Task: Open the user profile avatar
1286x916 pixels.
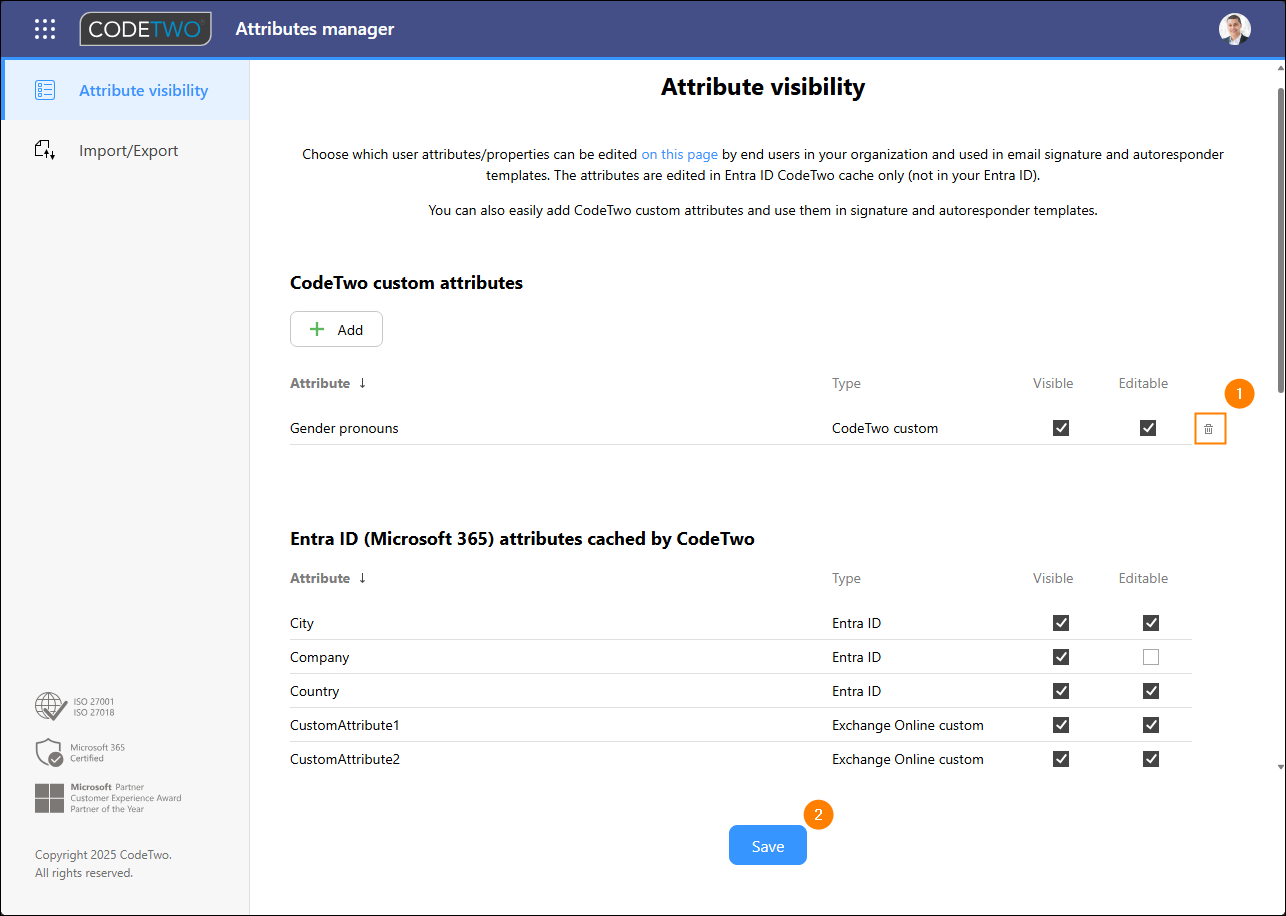Action: pyautogui.click(x=1234, y=29)
